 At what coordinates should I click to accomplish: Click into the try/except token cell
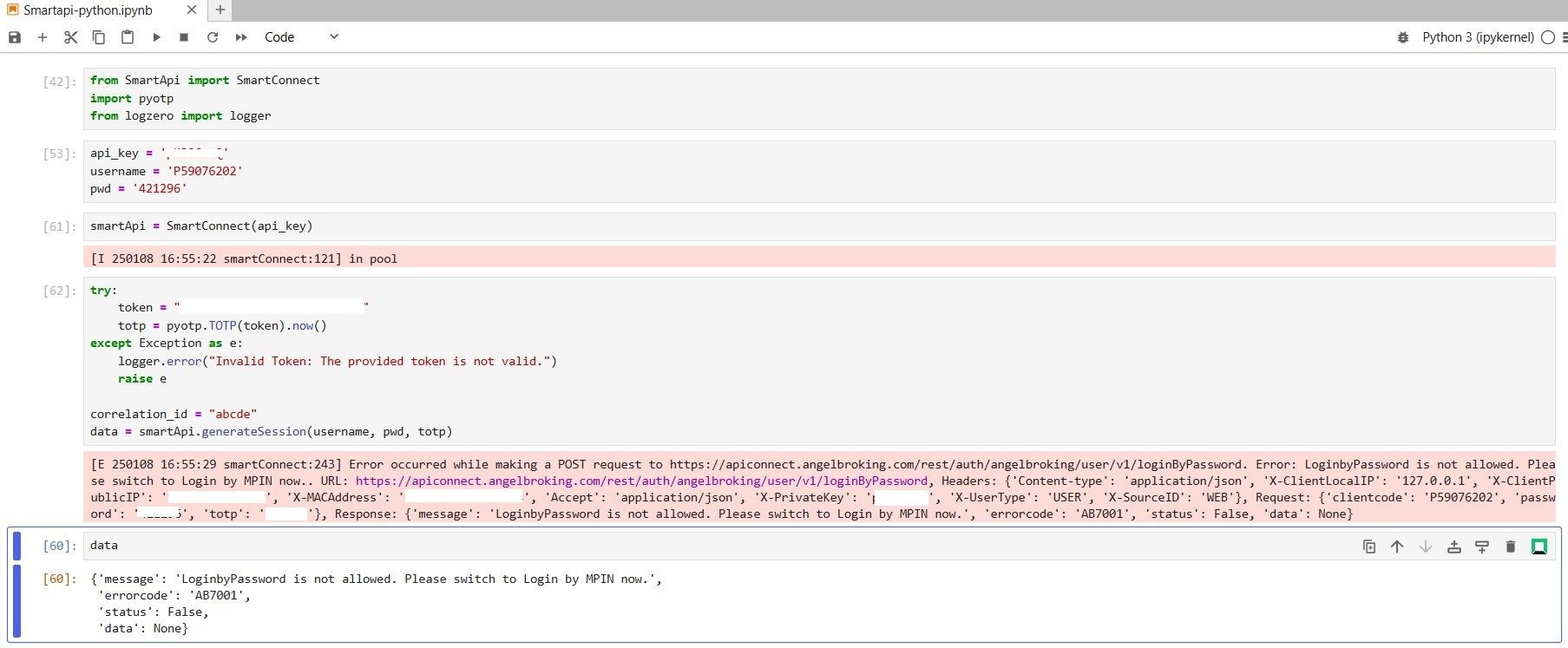[x=819, y=361]
